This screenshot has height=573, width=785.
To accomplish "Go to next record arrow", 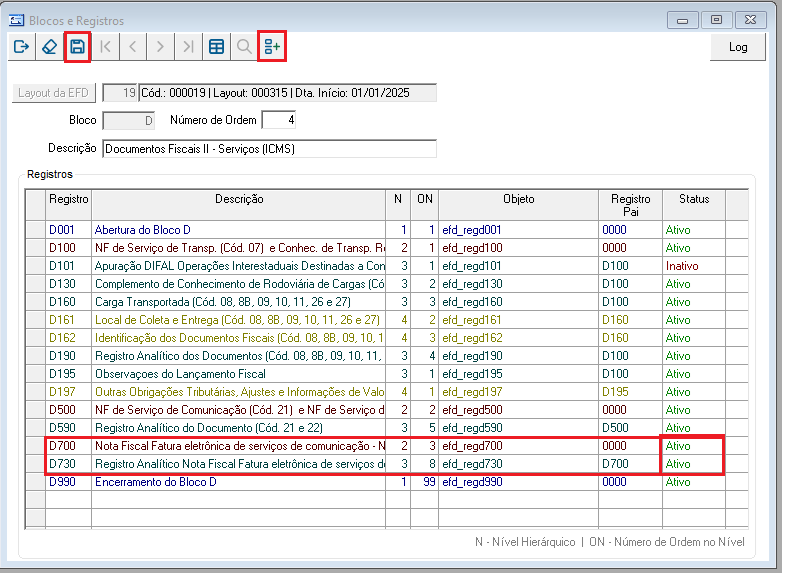I will click(161, 47).
